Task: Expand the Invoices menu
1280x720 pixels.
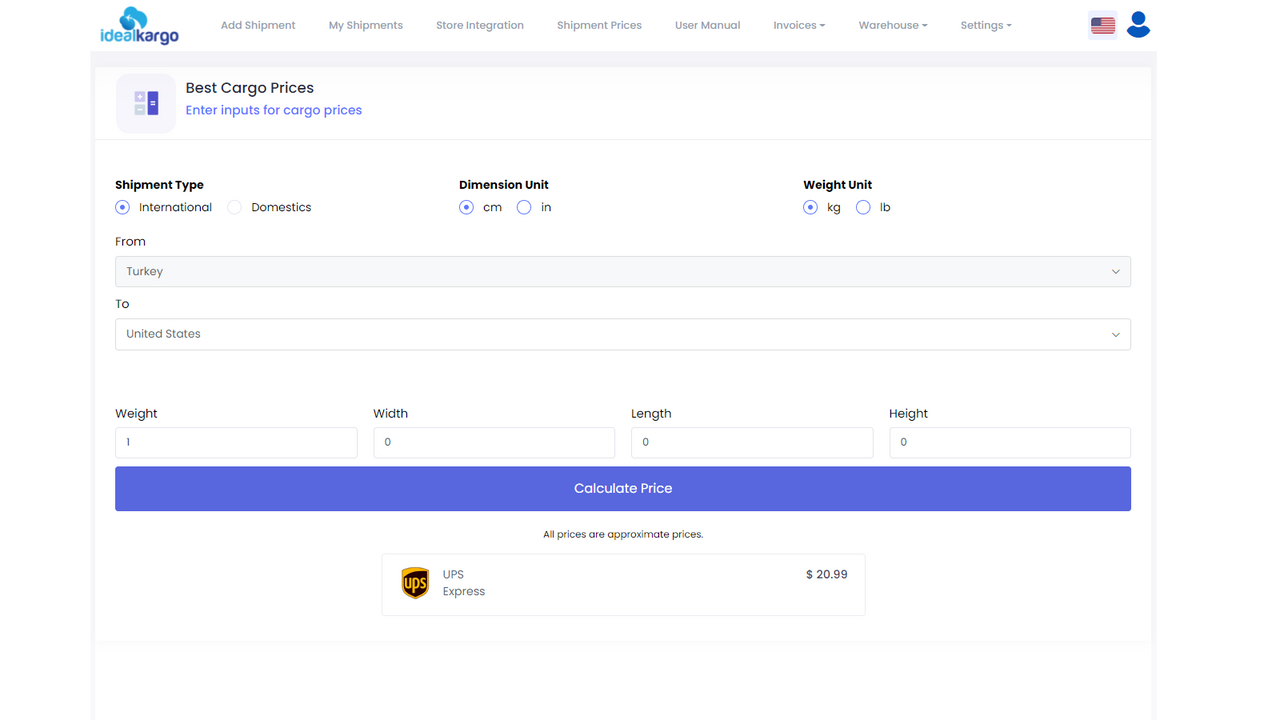Action: pos(799,25)
